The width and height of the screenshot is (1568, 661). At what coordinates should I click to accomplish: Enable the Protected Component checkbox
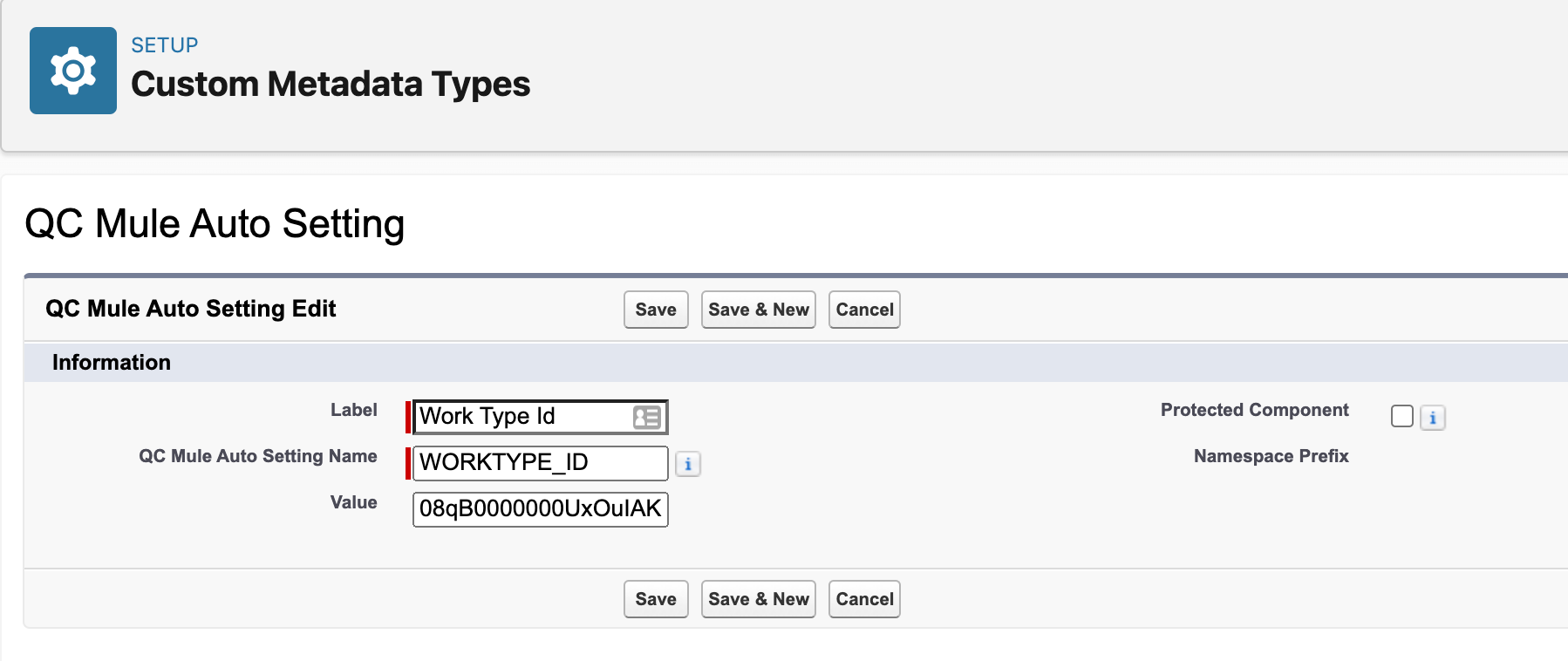[x=1402, y=416]
